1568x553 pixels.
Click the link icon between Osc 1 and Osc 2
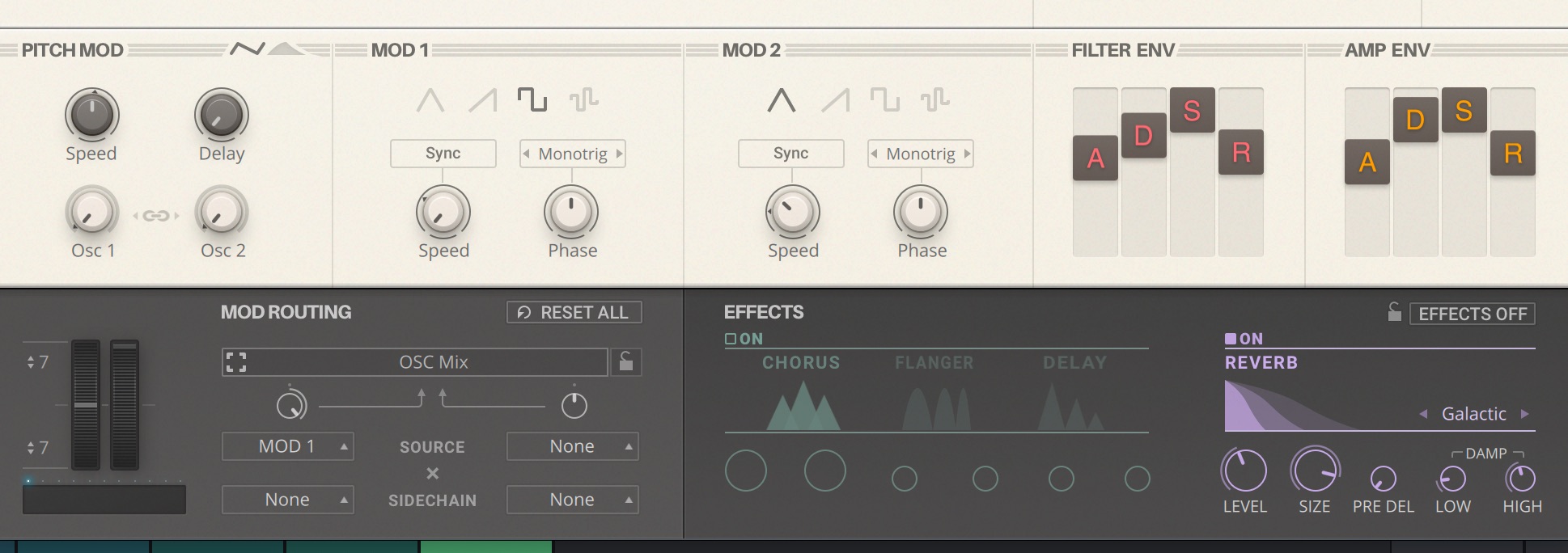(x=156, y=216)
